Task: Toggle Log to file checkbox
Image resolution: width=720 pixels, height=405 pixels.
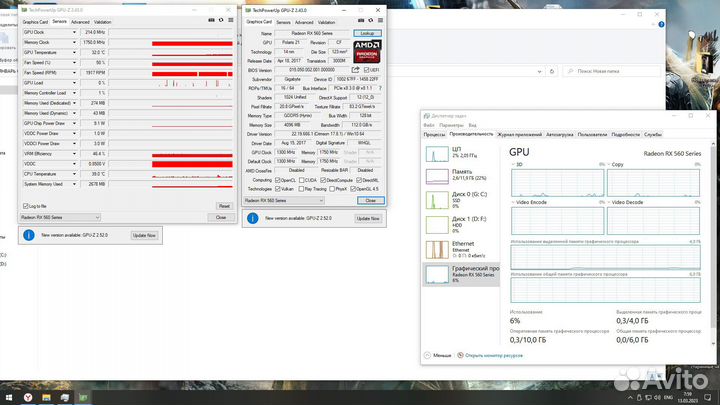Action: [26, 206]
